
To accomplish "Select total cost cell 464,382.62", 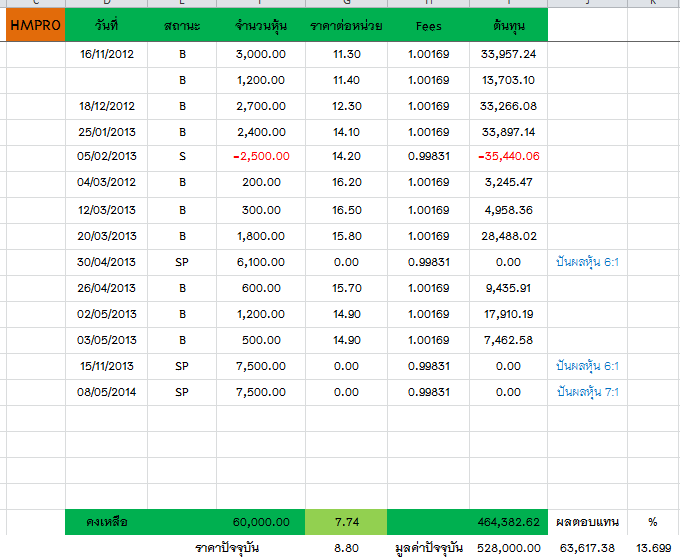I will click(509, 522).
